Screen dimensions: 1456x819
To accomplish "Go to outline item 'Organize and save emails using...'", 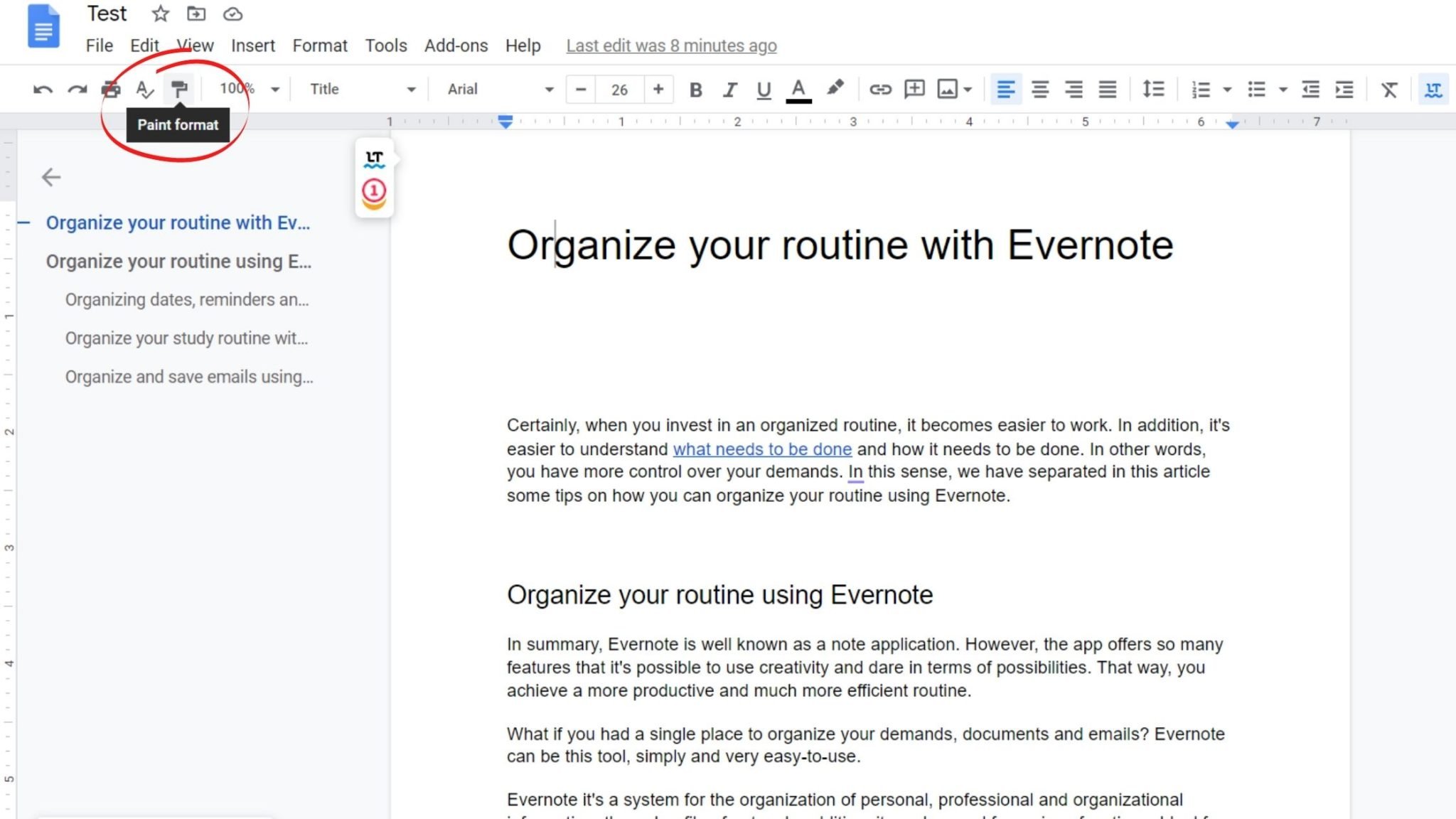I will coord(189,376).
